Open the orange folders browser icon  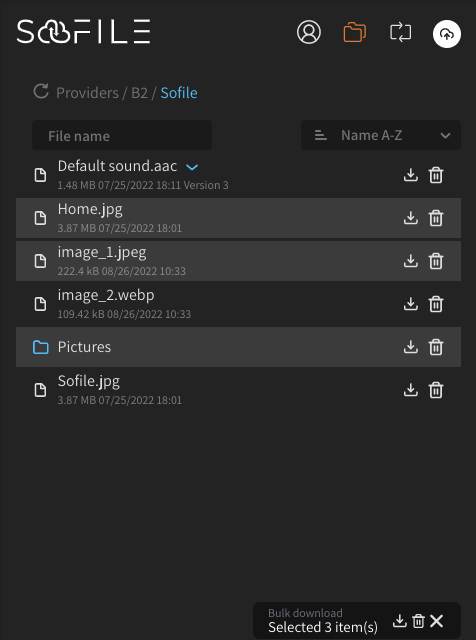354,32
